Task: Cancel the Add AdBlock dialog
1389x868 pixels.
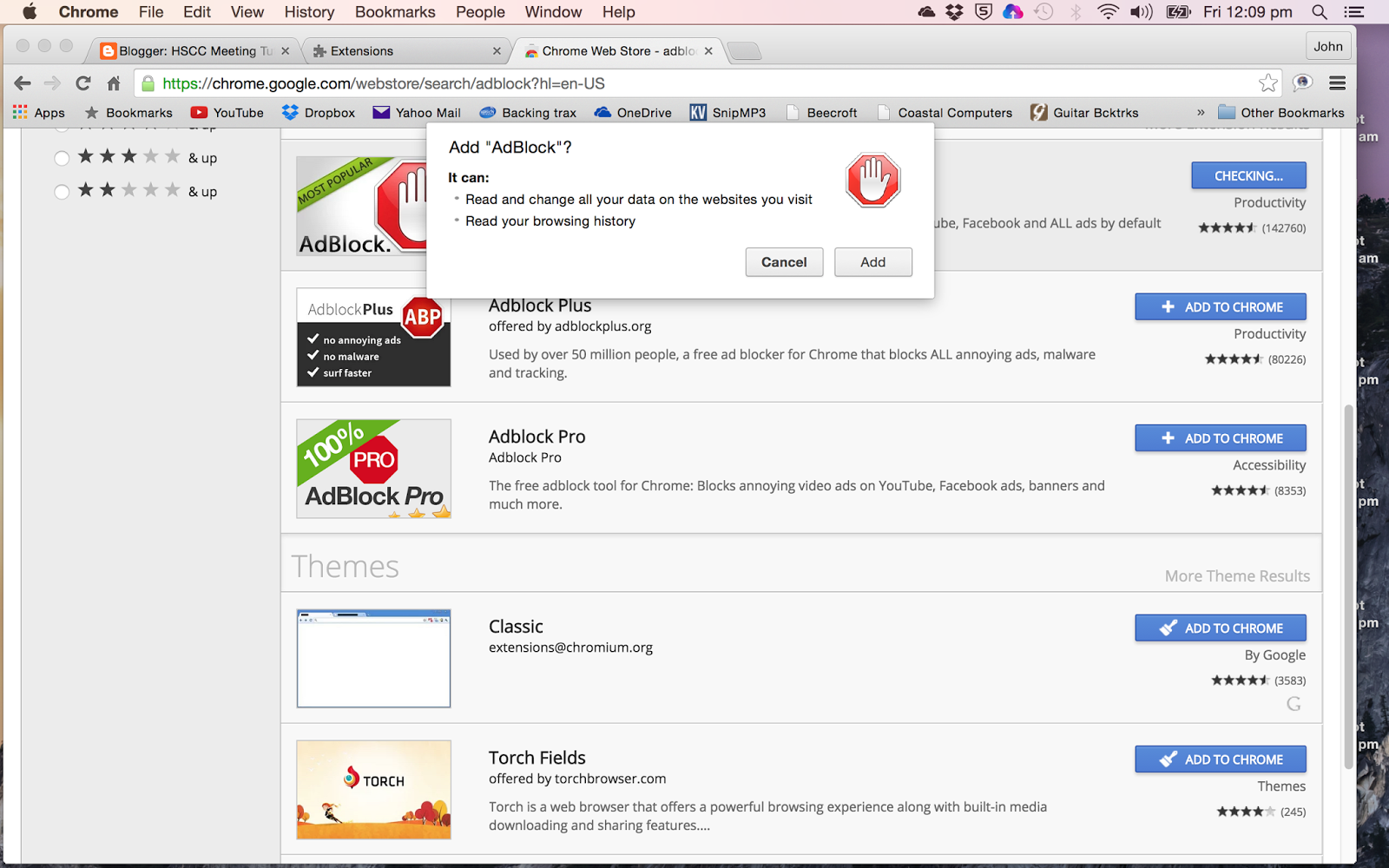Action: point(784,262)
